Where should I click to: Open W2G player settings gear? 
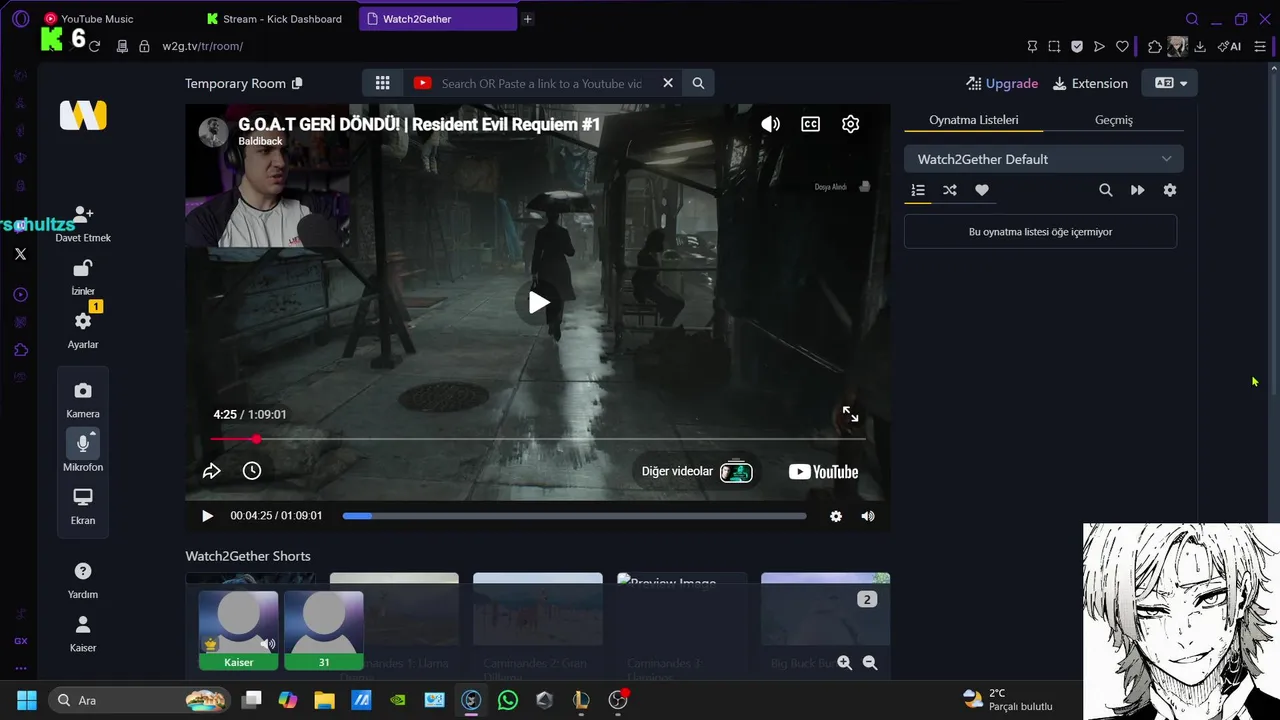836,516
